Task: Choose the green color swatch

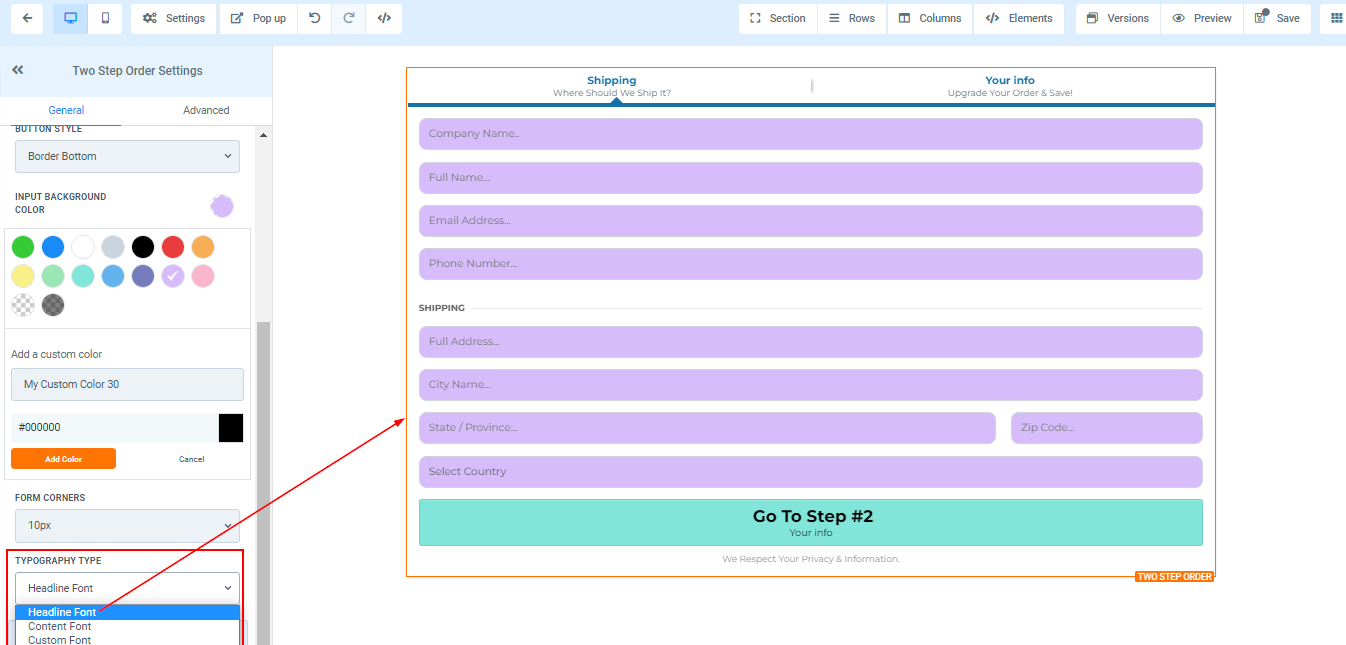Action: (x=23, y=247)
